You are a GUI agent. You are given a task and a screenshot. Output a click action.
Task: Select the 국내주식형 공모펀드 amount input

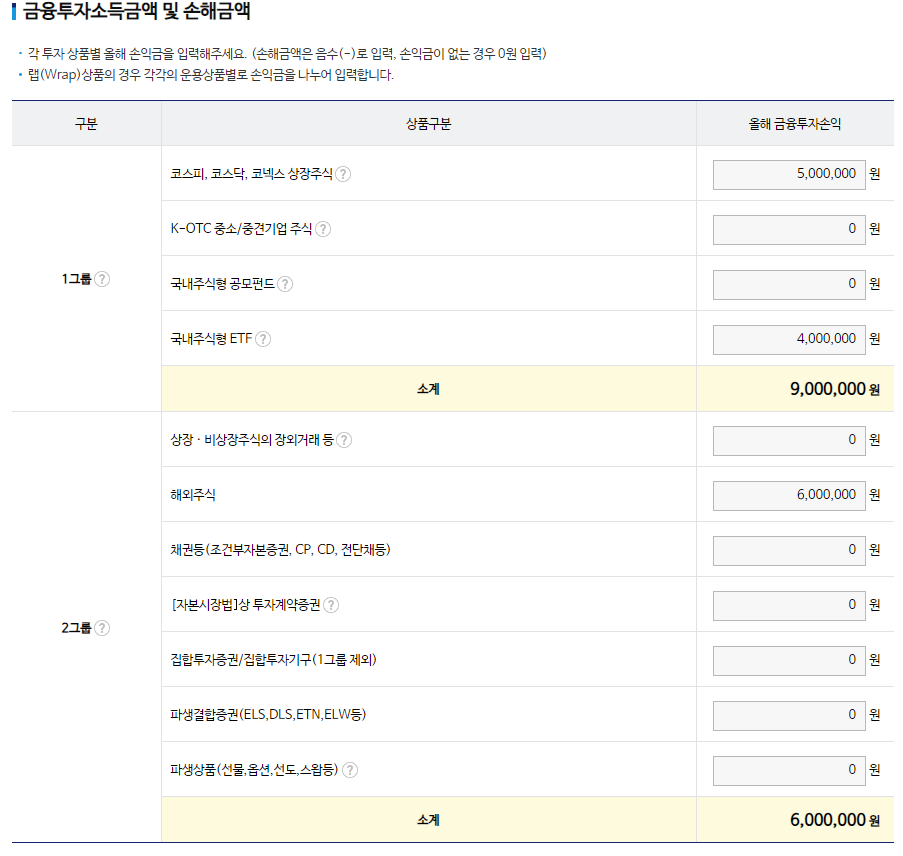pyautogui.click(x=789, y=285)
